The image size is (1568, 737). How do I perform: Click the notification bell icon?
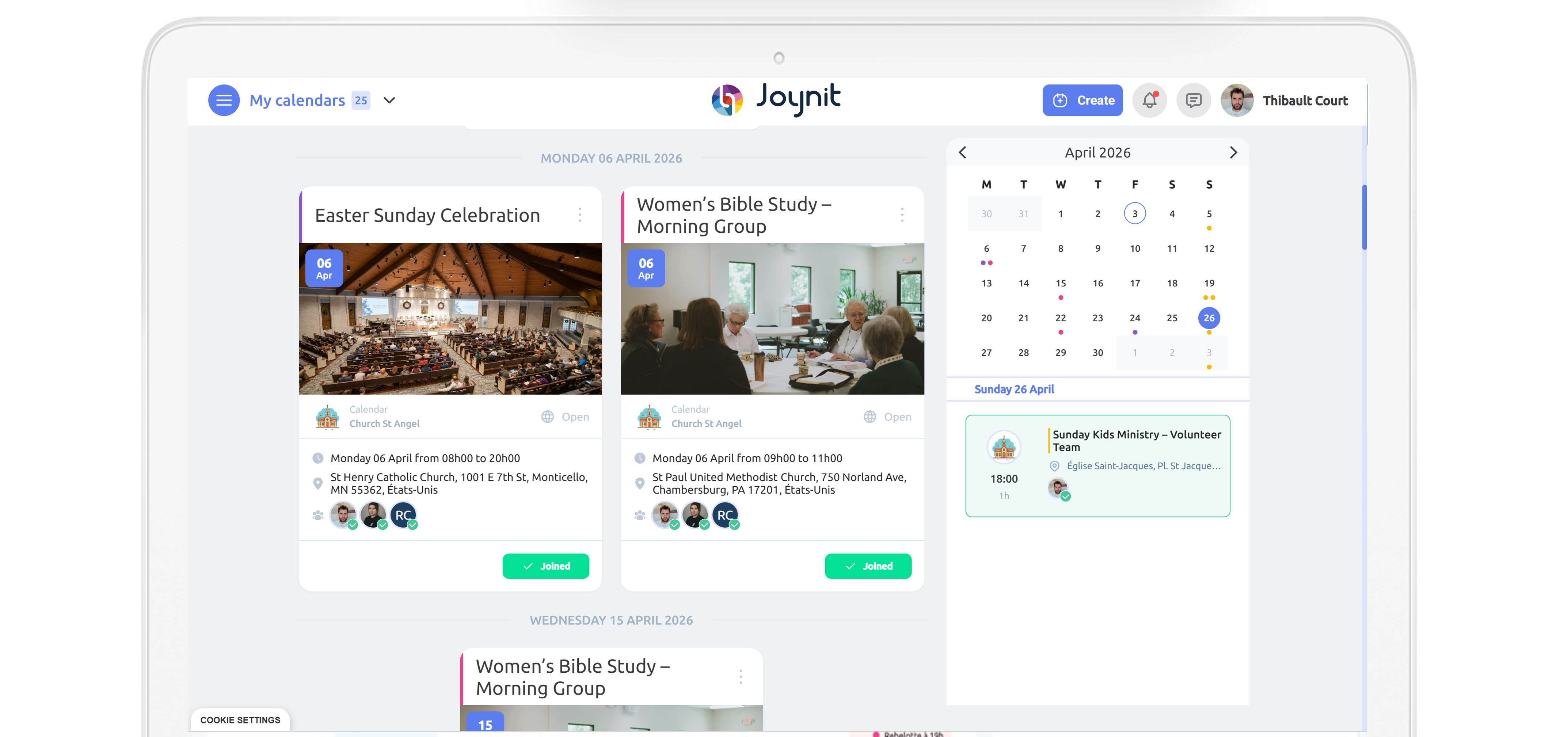pos(1149,100)
